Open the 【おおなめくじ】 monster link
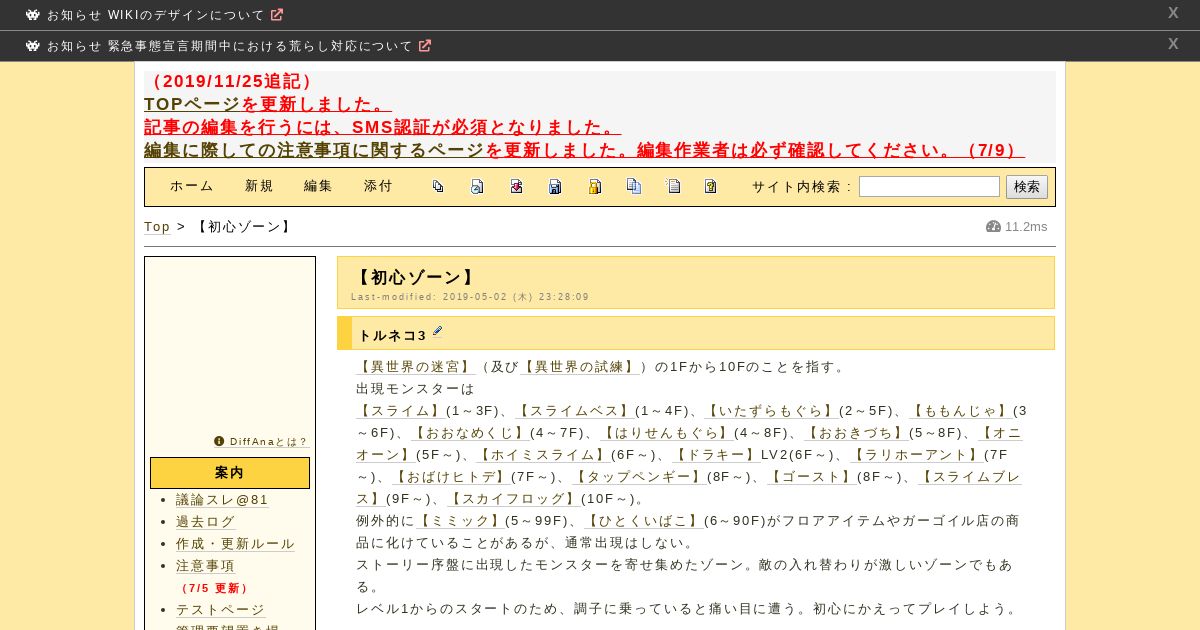The image size is (1200, 630). coord(470,433)
